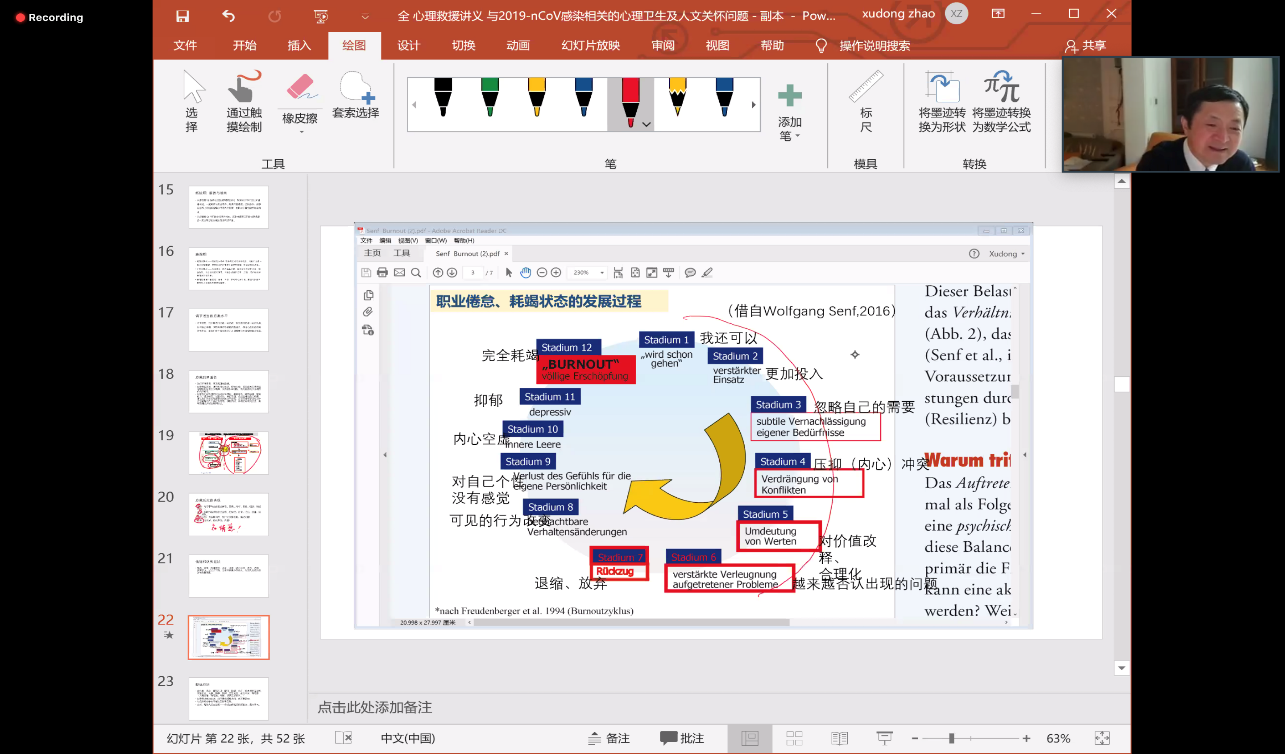
Task: Open the red pen's options dropdown arrow
Action: click(646, 123)
